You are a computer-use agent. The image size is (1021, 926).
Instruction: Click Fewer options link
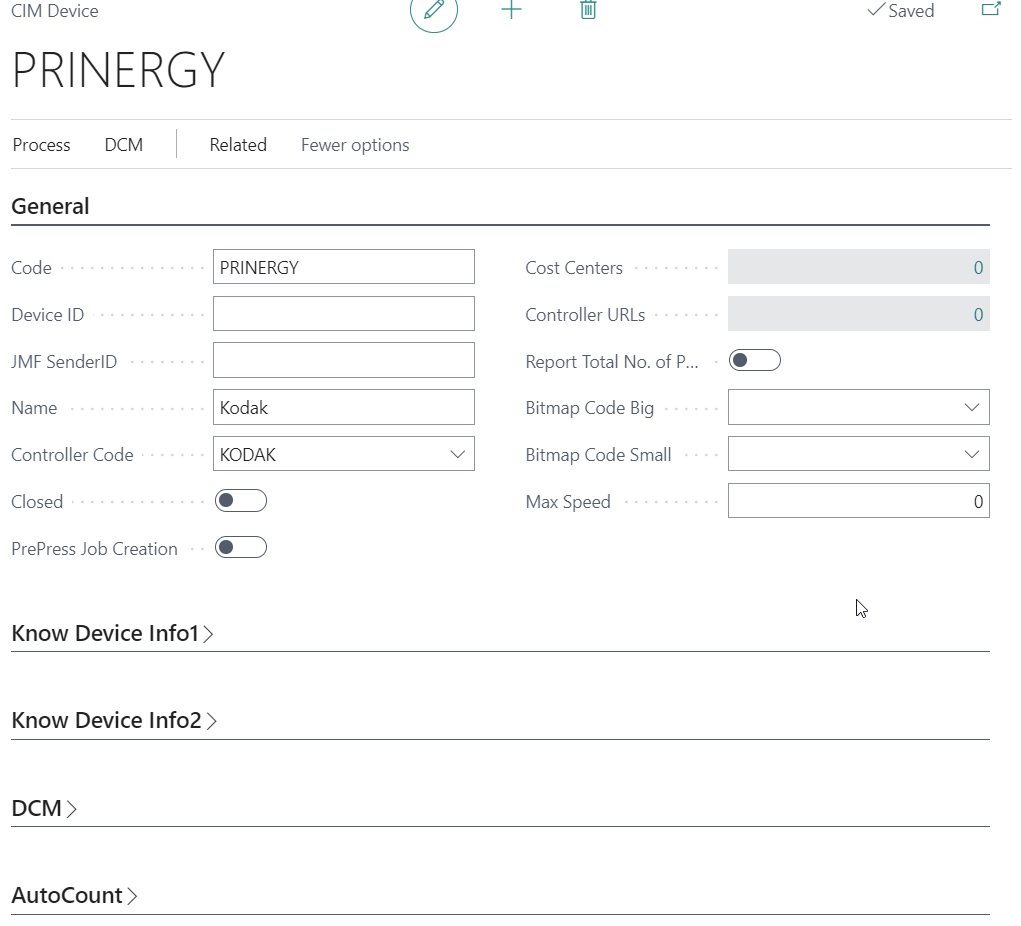click(355, 145)
